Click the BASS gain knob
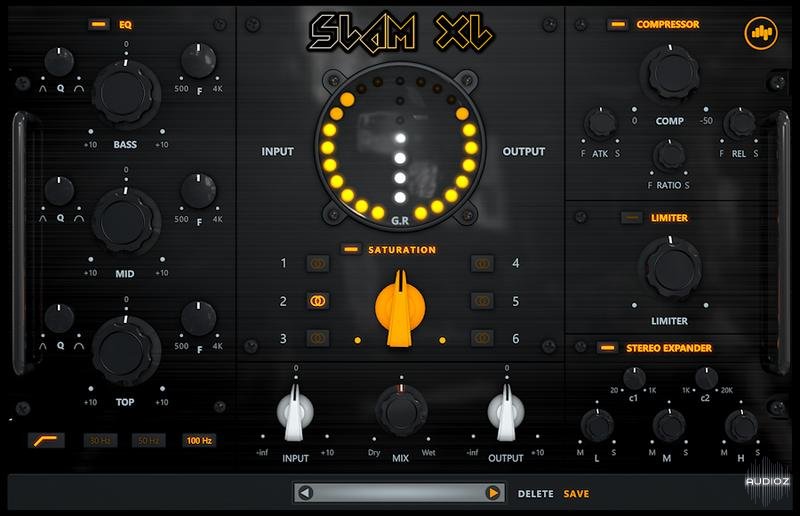 pyautogui.click(x=126, y=93)
